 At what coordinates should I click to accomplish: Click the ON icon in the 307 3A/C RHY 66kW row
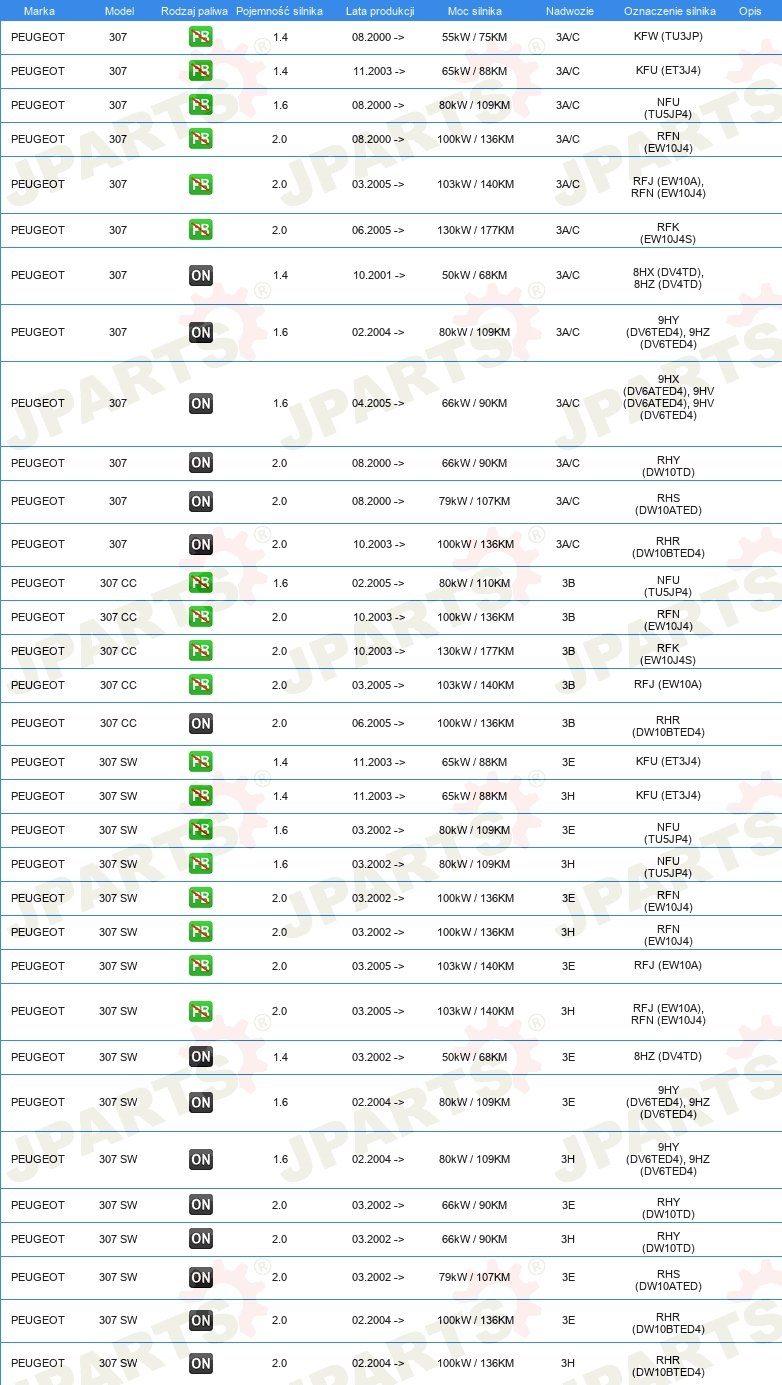click(201, 463)
